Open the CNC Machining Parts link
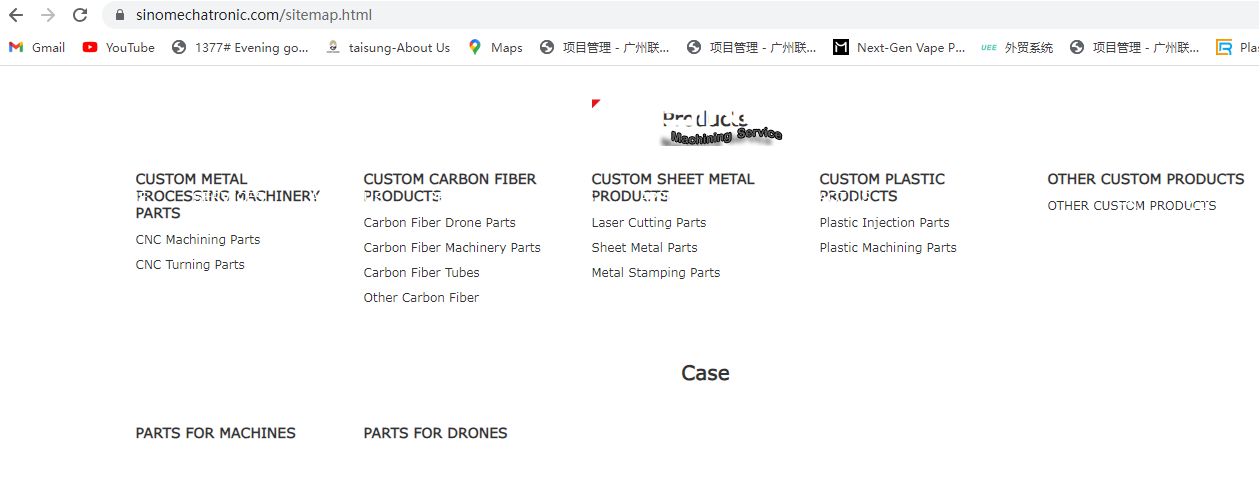Viewport: 1259px width, 498px height. pos(198,240)
